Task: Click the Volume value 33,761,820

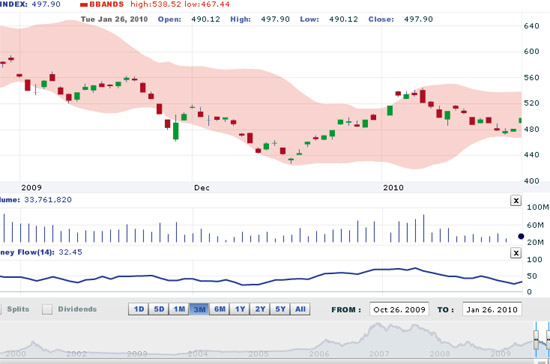Action: 48,200
